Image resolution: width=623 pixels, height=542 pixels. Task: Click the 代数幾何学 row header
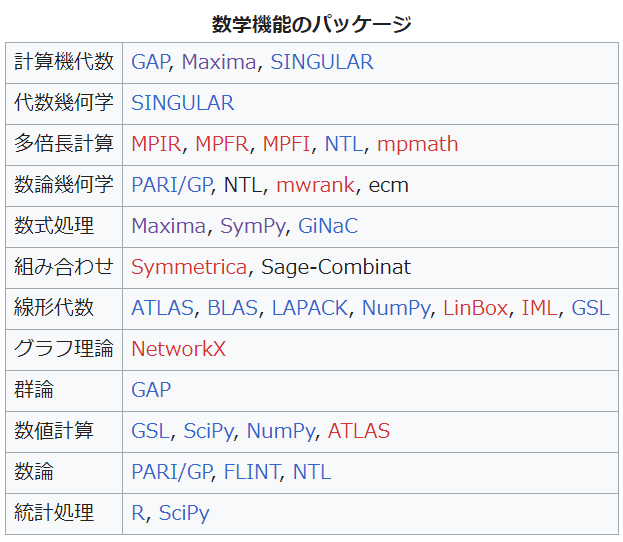pos(64,103)
